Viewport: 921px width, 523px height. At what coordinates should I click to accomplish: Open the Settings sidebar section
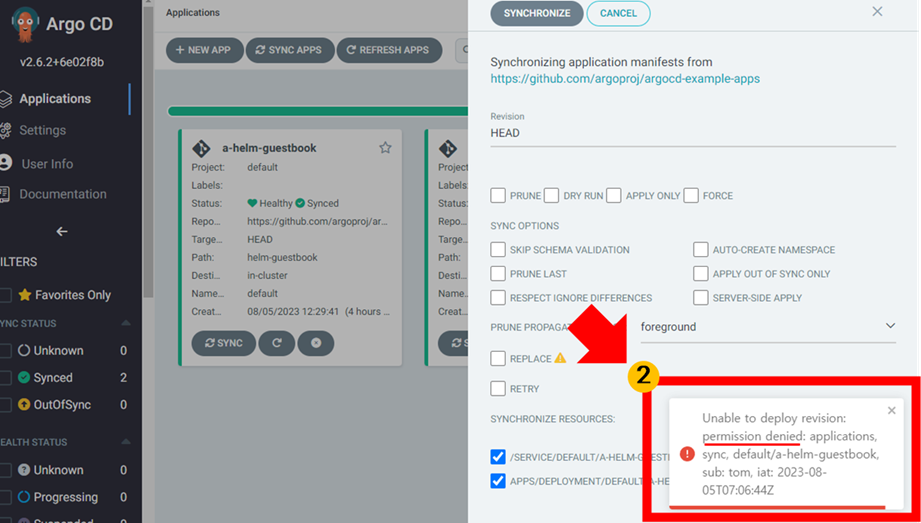[42, 130]
